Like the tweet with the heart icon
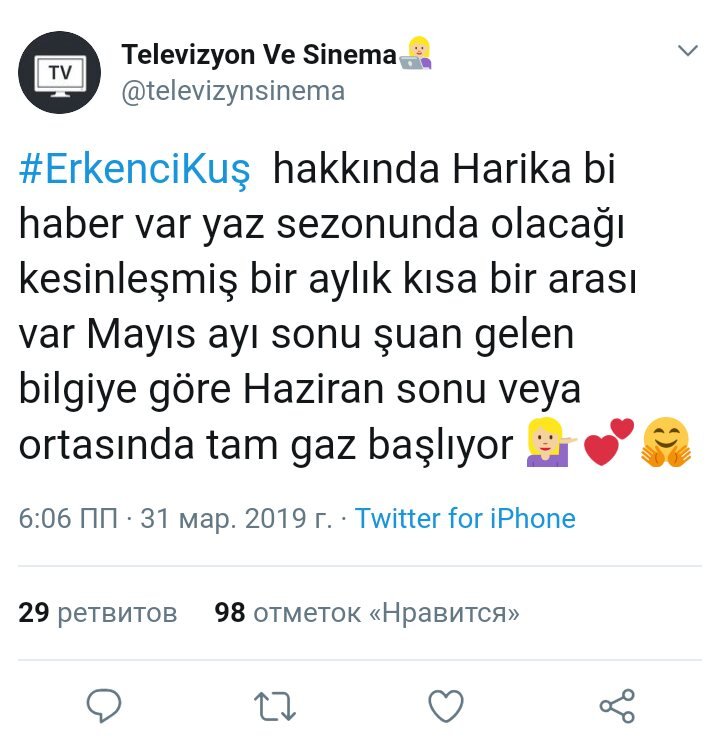 [446, 706]
